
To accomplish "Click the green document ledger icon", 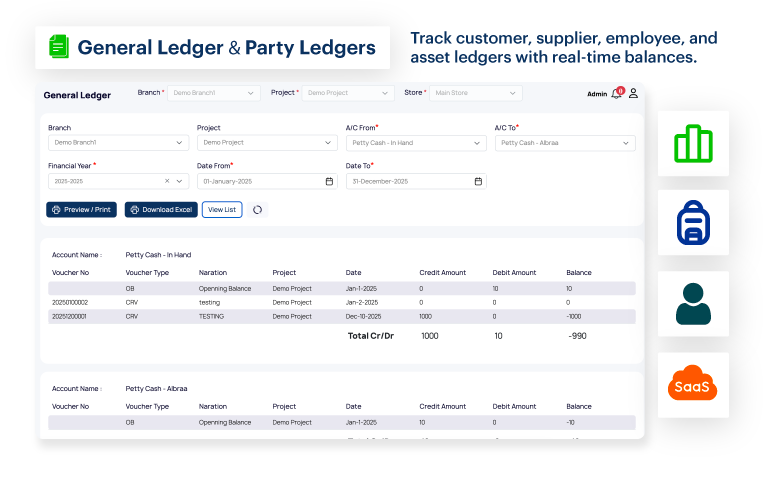I will pyautogui.click(x=59, y=47).
